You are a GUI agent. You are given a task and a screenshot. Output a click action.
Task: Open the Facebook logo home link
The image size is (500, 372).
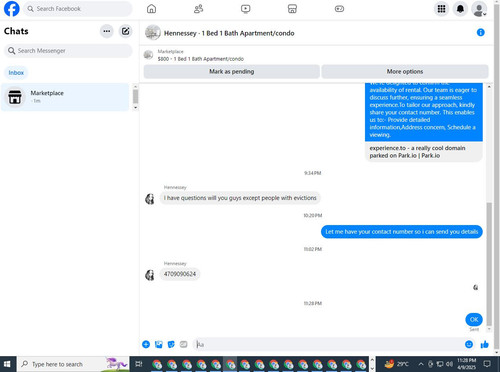pyautogui.click(x=11, y=9)
